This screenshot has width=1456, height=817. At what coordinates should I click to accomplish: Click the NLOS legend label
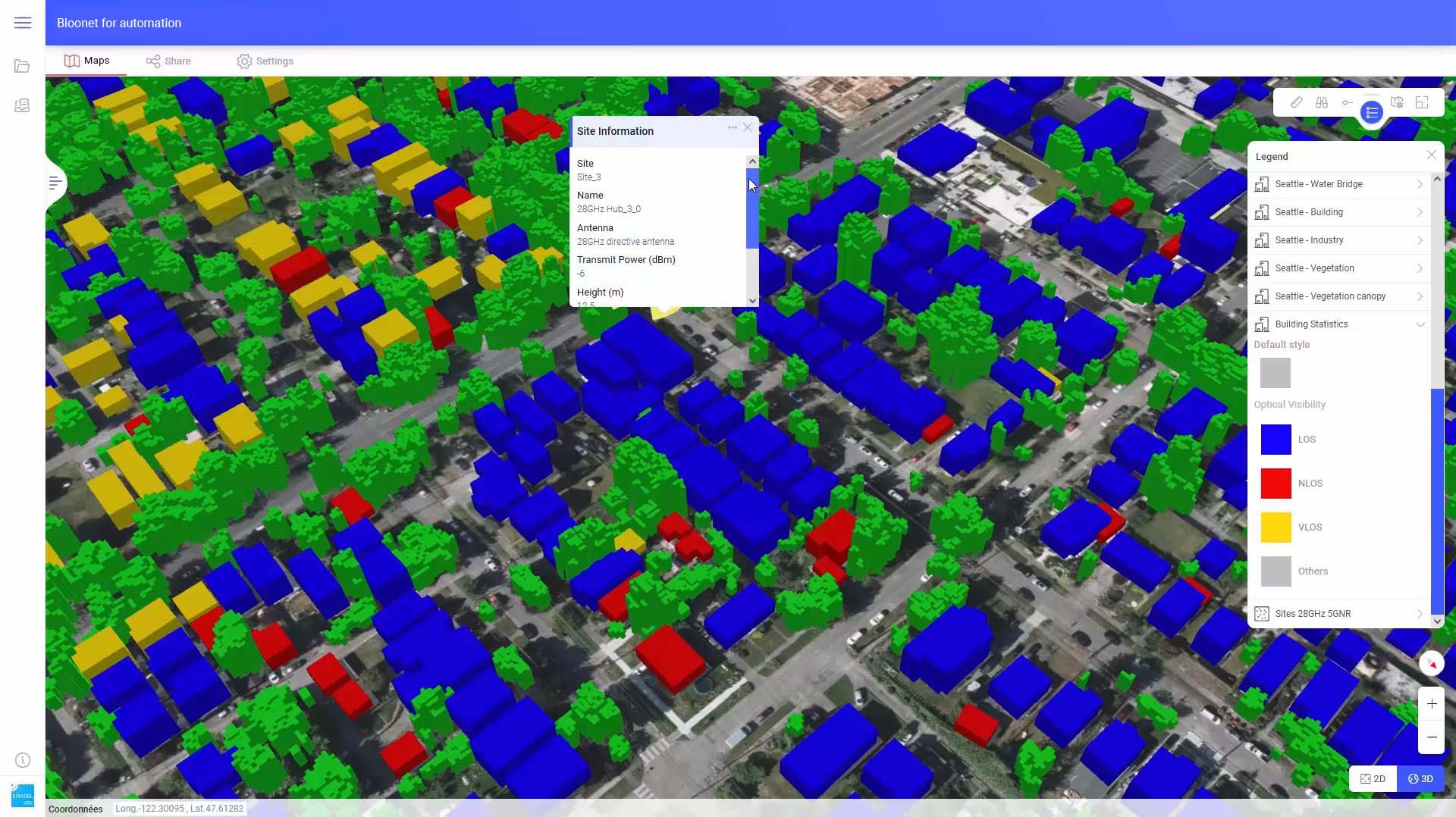coord(1310,484)
